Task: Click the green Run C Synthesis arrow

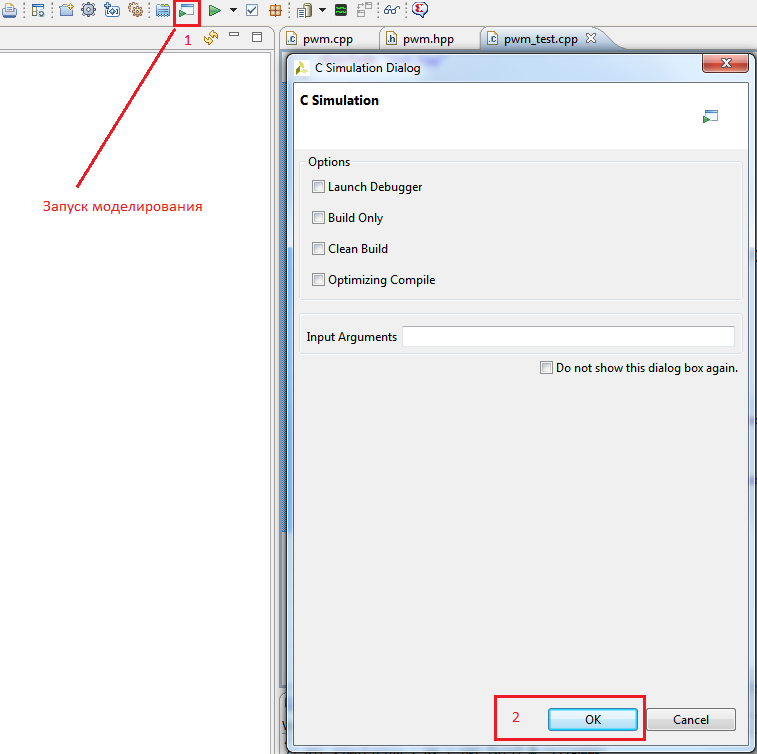Action: coord(214,11)
